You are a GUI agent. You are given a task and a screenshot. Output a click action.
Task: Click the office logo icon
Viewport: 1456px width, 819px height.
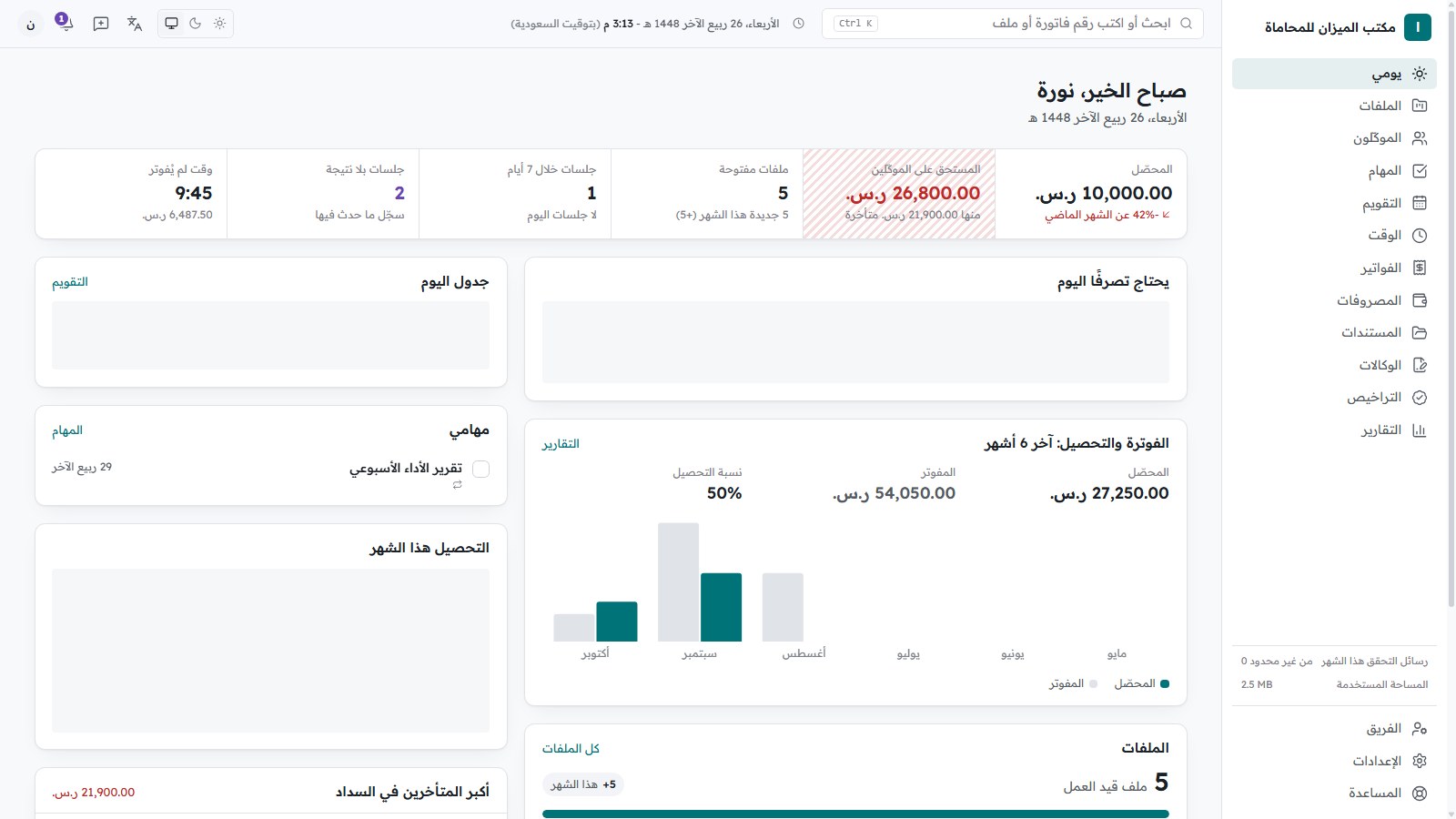point(1418,27)
